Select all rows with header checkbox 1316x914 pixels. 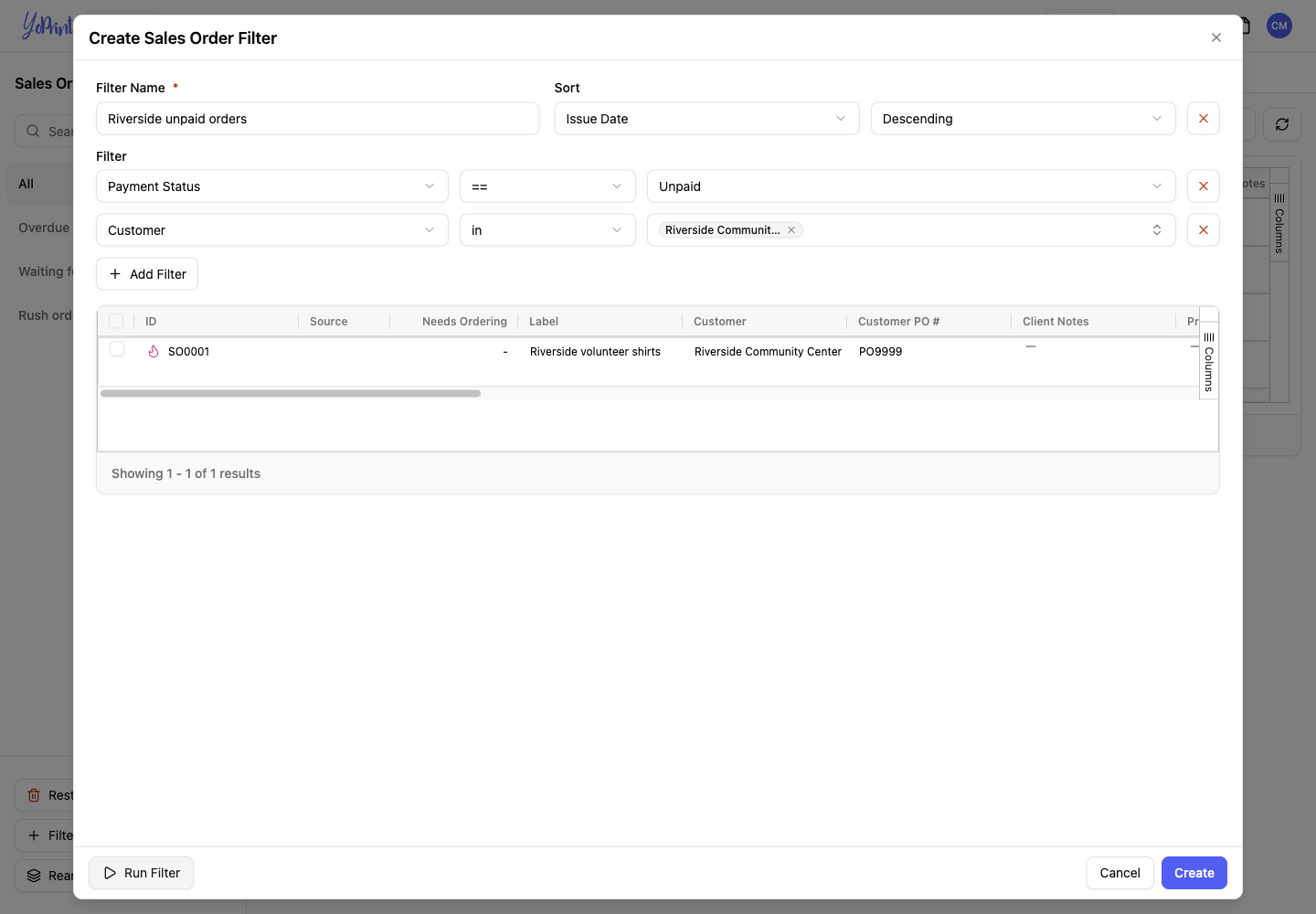116,321
